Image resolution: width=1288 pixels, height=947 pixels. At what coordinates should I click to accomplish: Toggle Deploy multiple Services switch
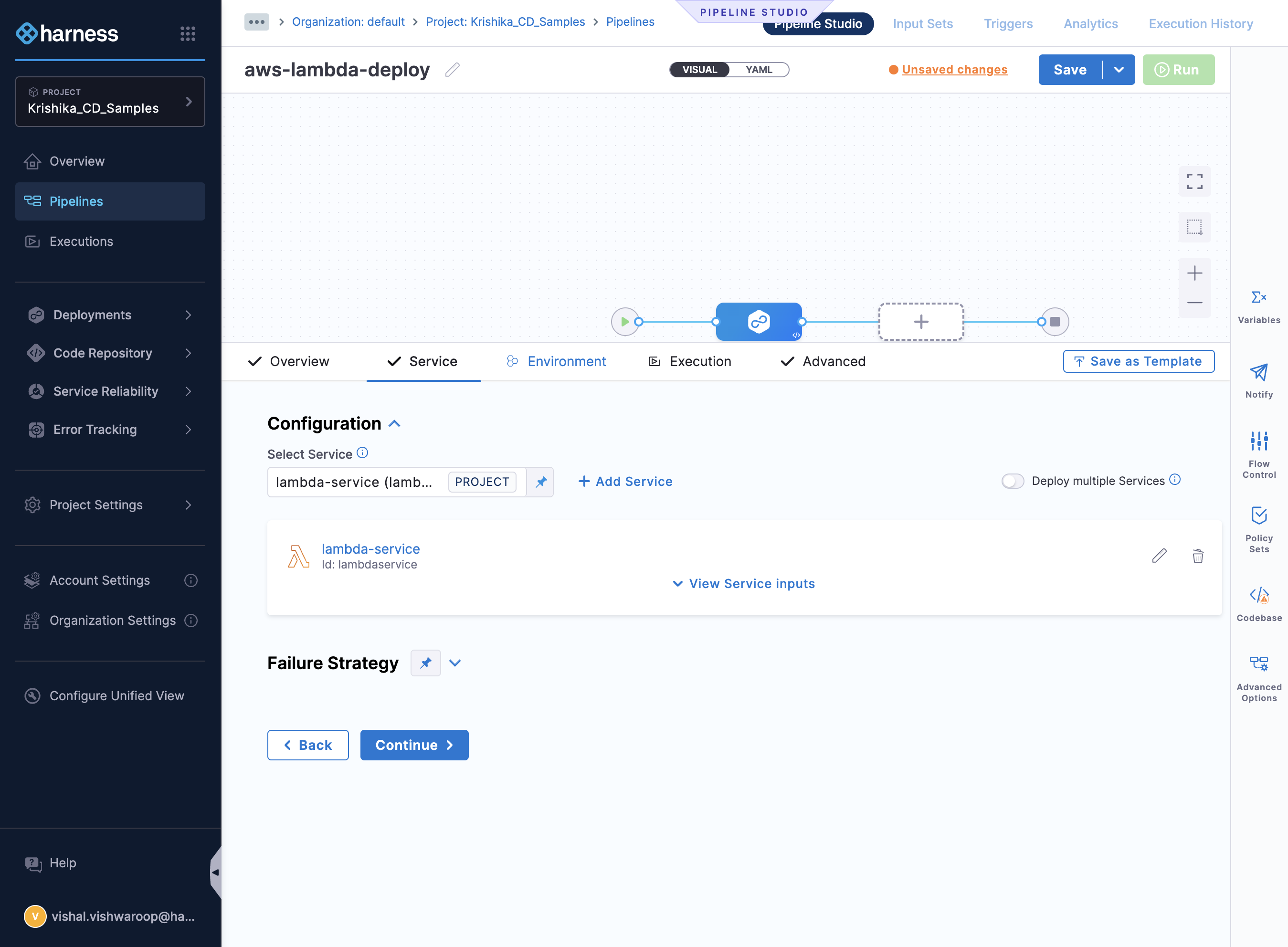point(1012,481)
